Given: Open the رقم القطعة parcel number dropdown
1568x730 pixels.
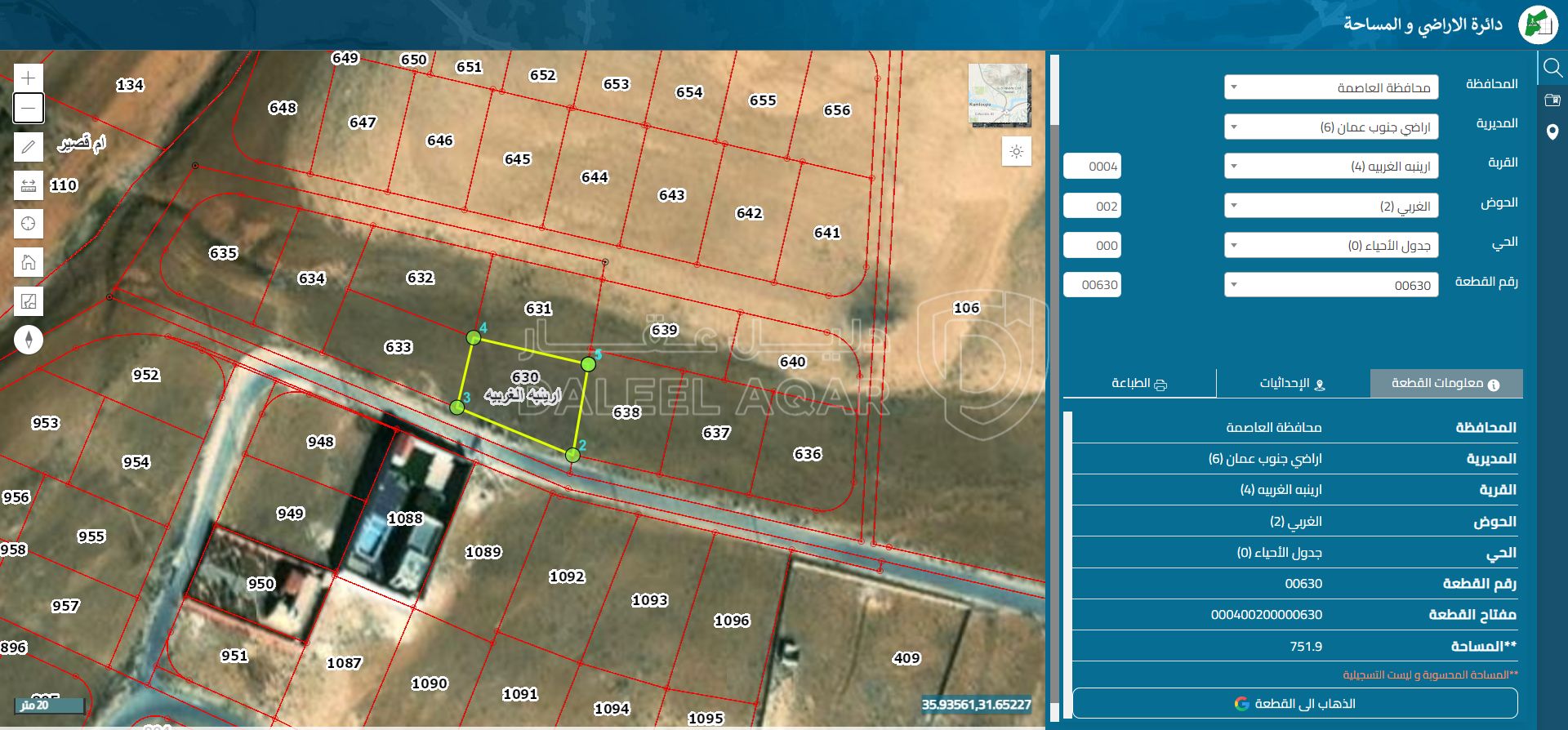Looking at the screenshot, I should 1330,285.
